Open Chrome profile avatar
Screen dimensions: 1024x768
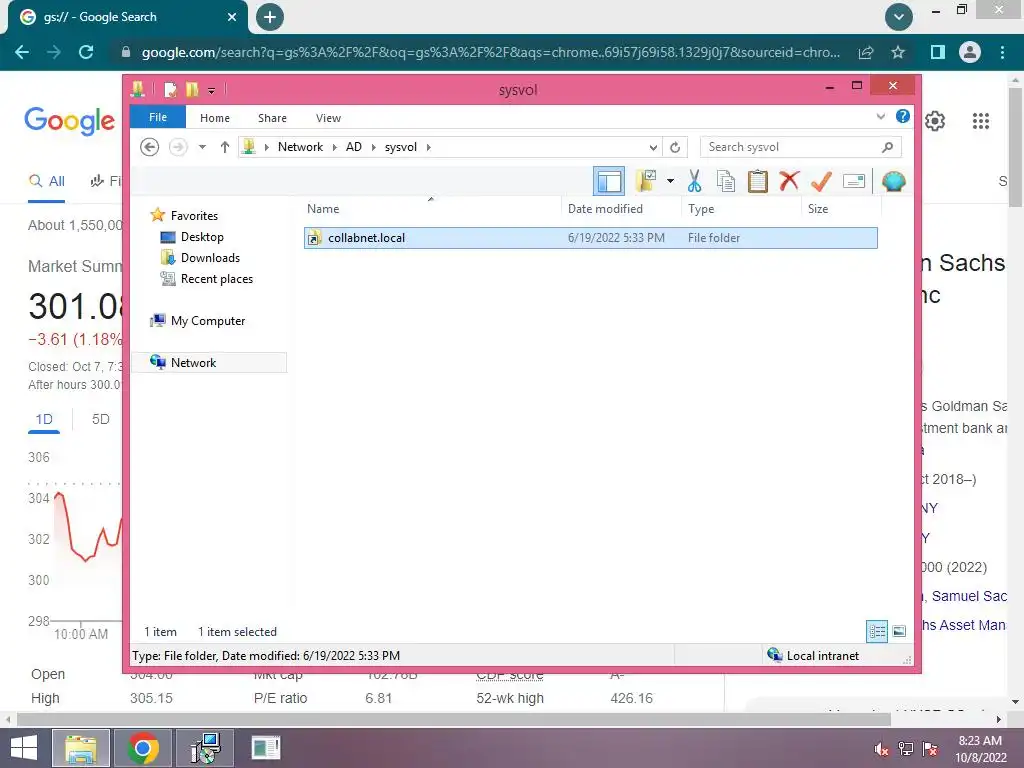(970, 52)
